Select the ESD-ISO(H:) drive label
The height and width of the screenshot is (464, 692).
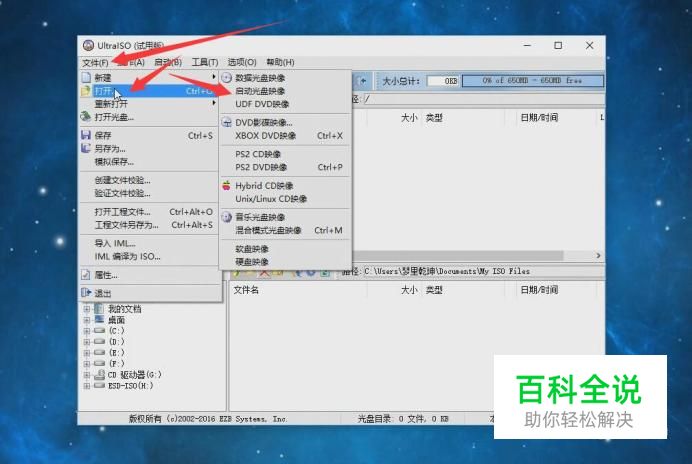pyautogui.click(x=131, y=386)
